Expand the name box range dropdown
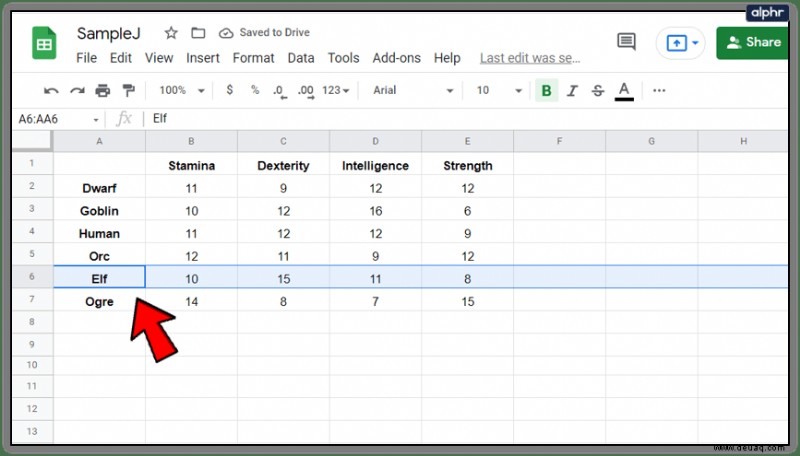 pos(95,120)
